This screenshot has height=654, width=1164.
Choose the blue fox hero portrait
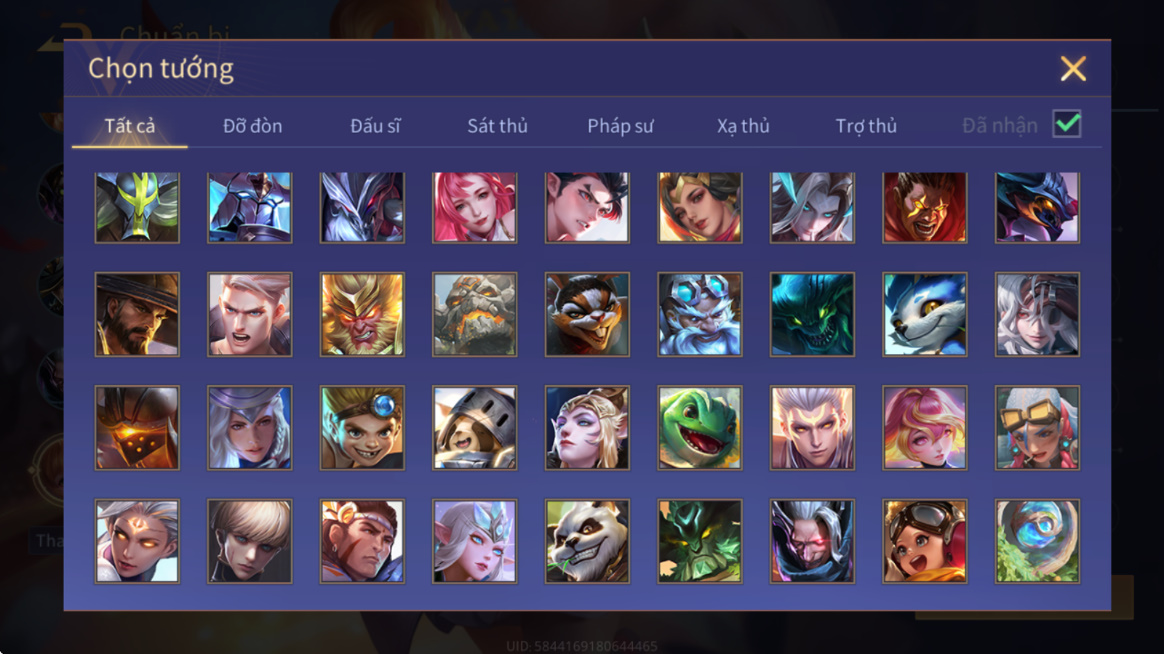coord(924,314)
